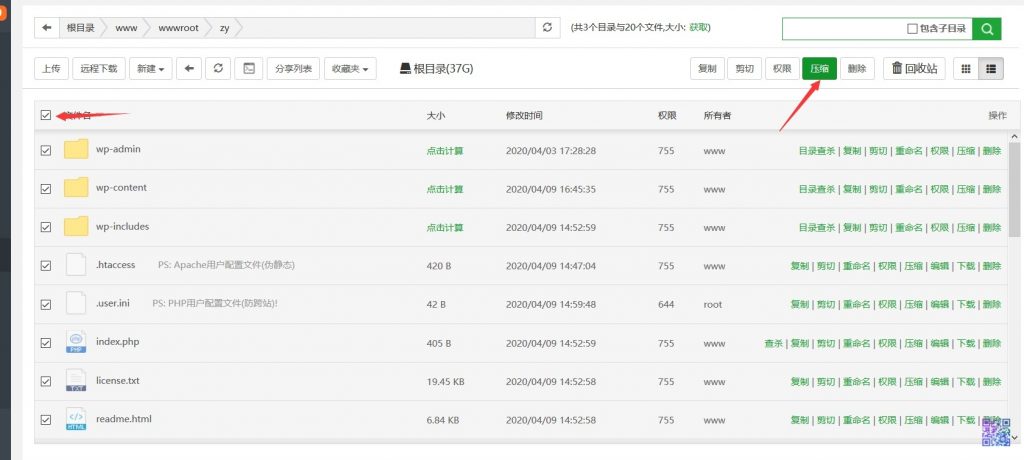Click the 权限 toolbar button

click(x=782, y=69)
